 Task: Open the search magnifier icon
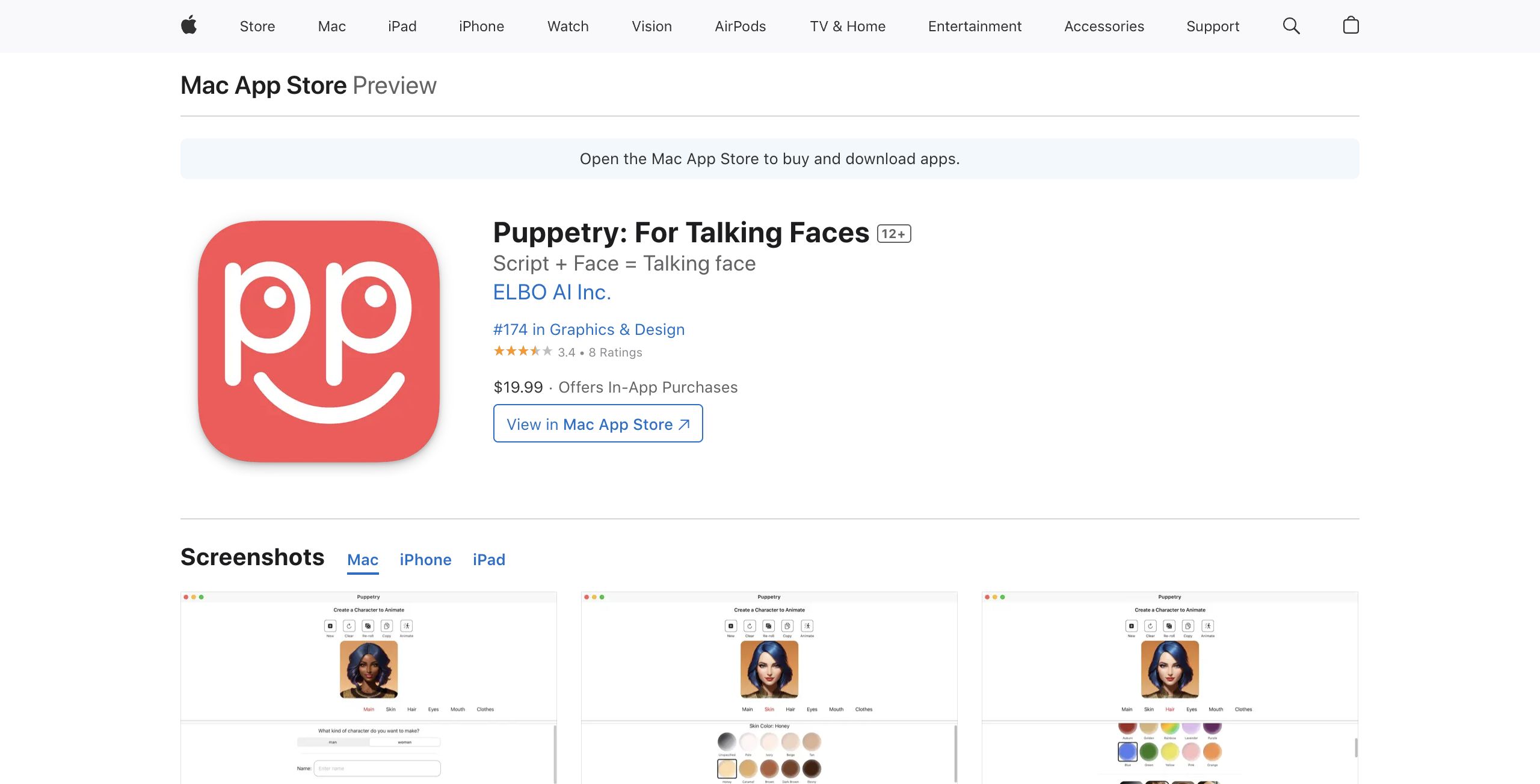click(x=1291, y=26)
